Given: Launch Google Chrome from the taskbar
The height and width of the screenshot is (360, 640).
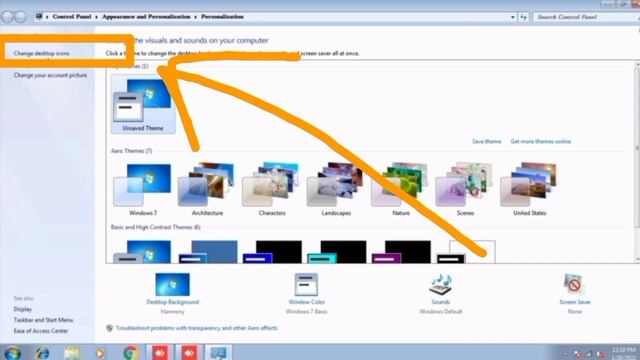Looking at the screenshot, I should coord(131,353).
